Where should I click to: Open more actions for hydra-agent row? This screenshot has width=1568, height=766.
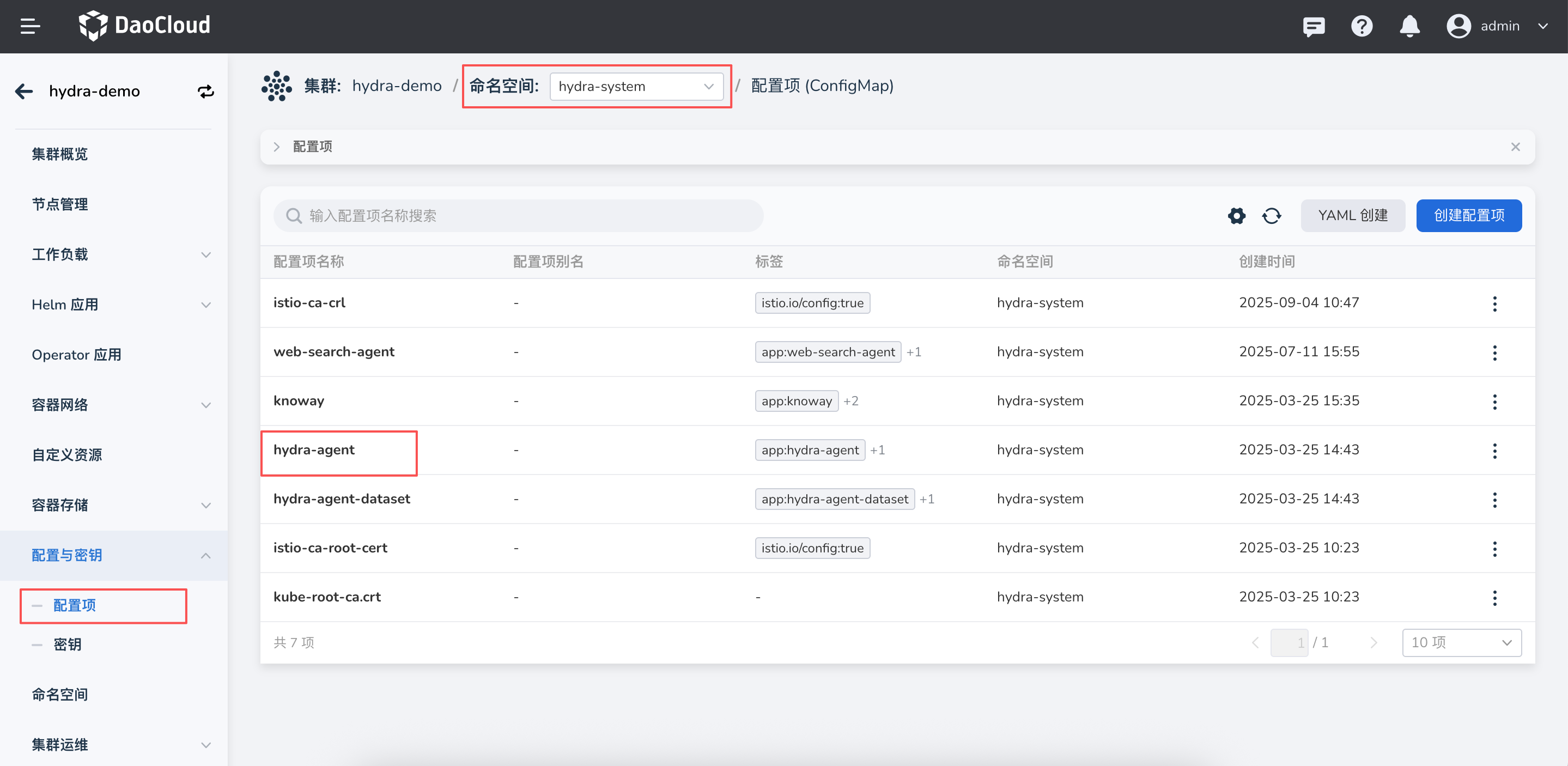pos(1494,451)
